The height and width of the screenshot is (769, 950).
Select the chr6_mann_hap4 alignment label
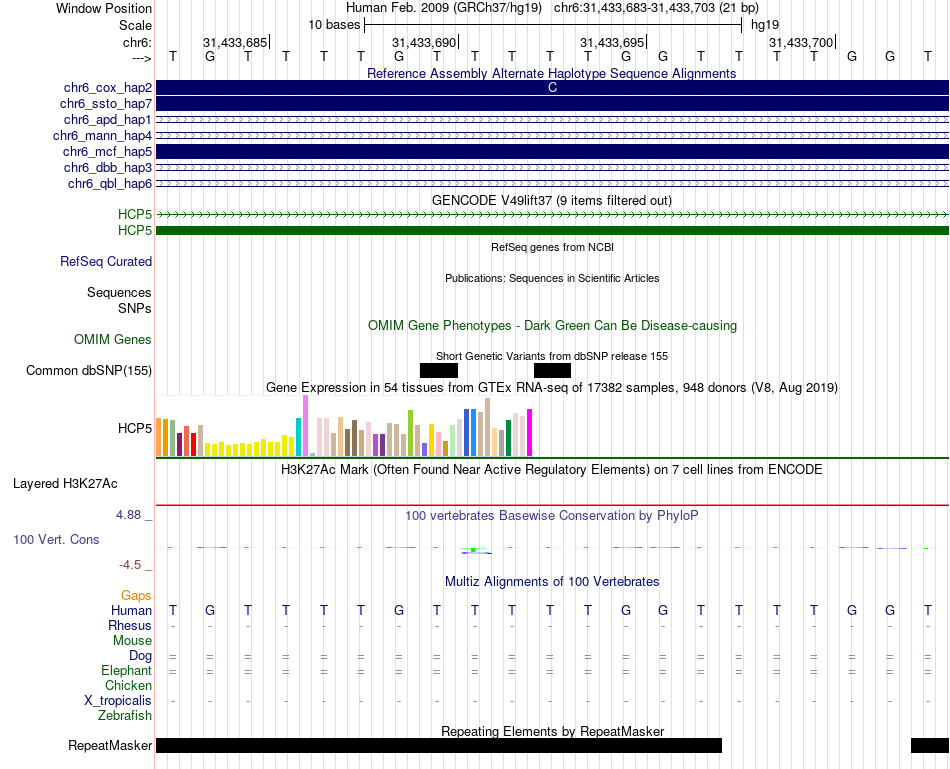[102, 136]
